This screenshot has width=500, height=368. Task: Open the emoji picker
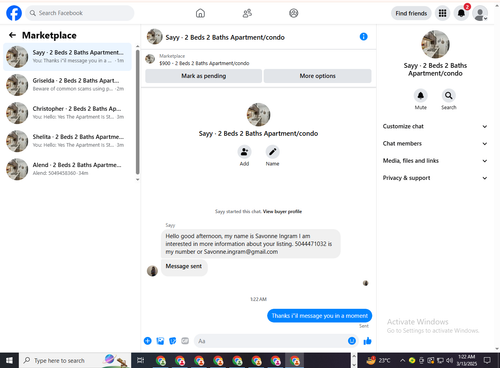[x=352, y=341]
